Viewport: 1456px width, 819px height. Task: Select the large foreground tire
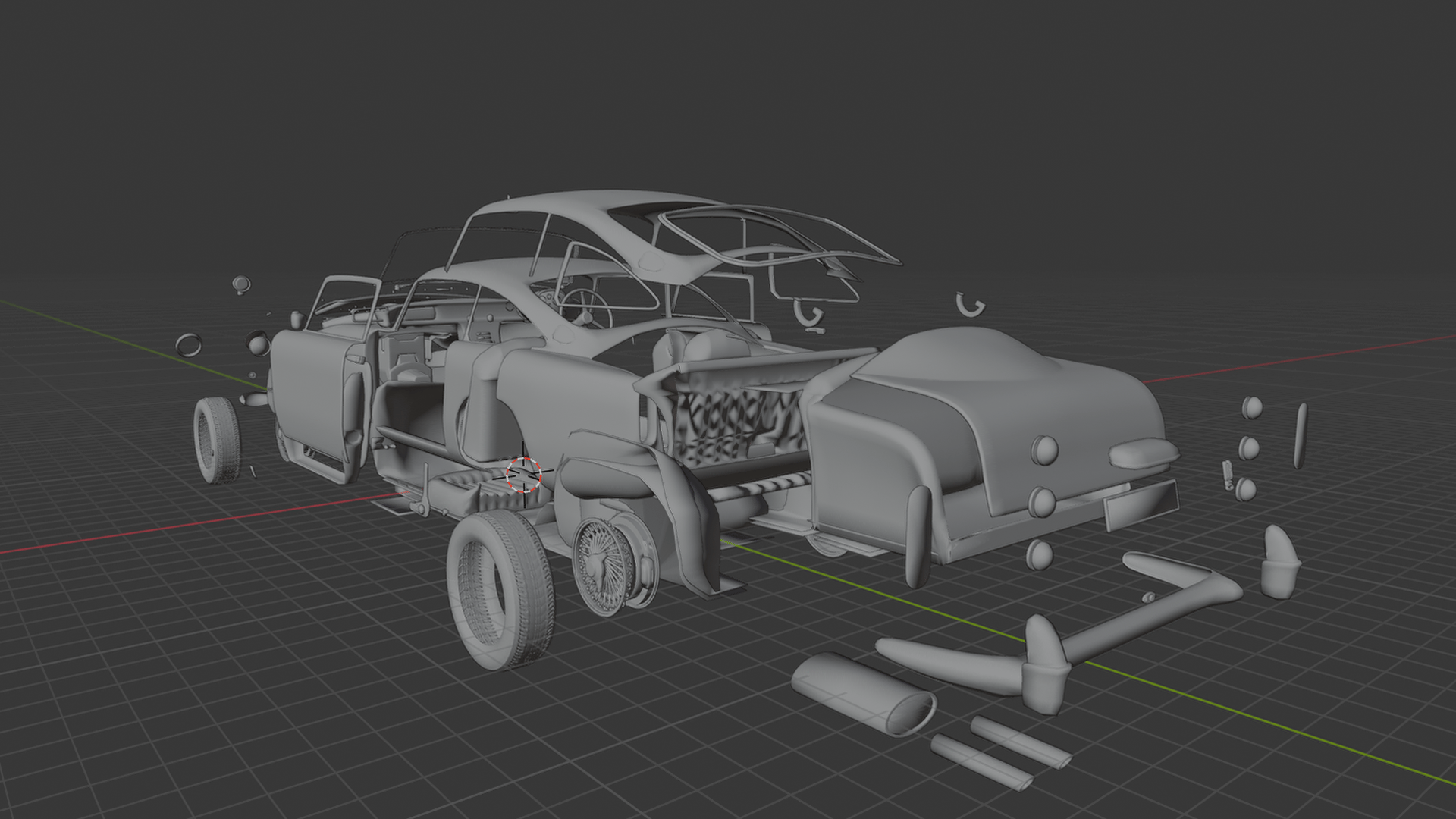[x=500, y=589]
